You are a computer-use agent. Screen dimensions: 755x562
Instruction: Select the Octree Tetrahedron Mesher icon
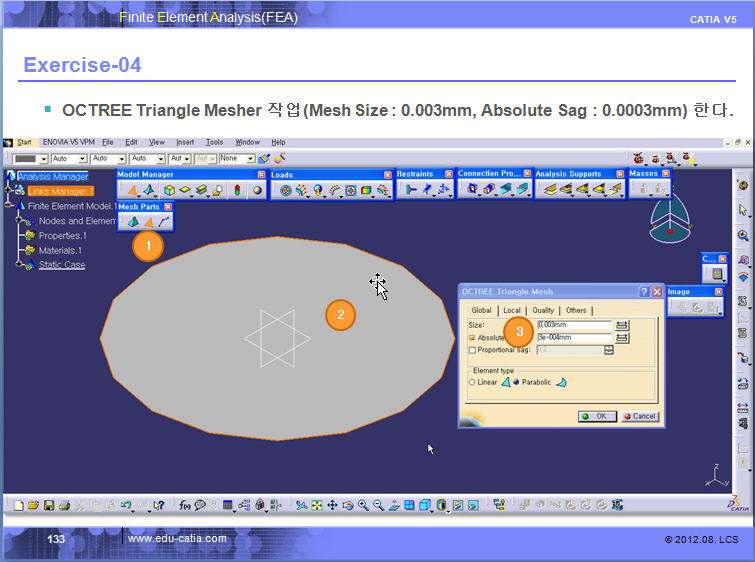[x=132, y=221]
